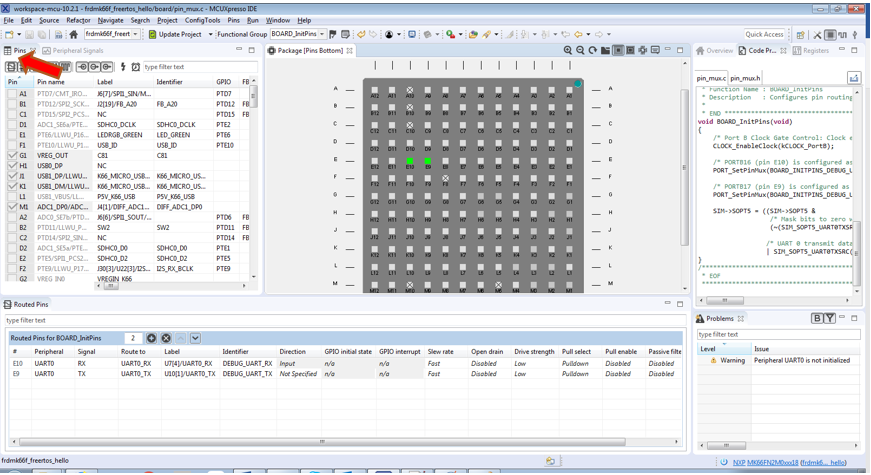
Task: Click the New wizard icon in toolbar
Action: point(9,34)
